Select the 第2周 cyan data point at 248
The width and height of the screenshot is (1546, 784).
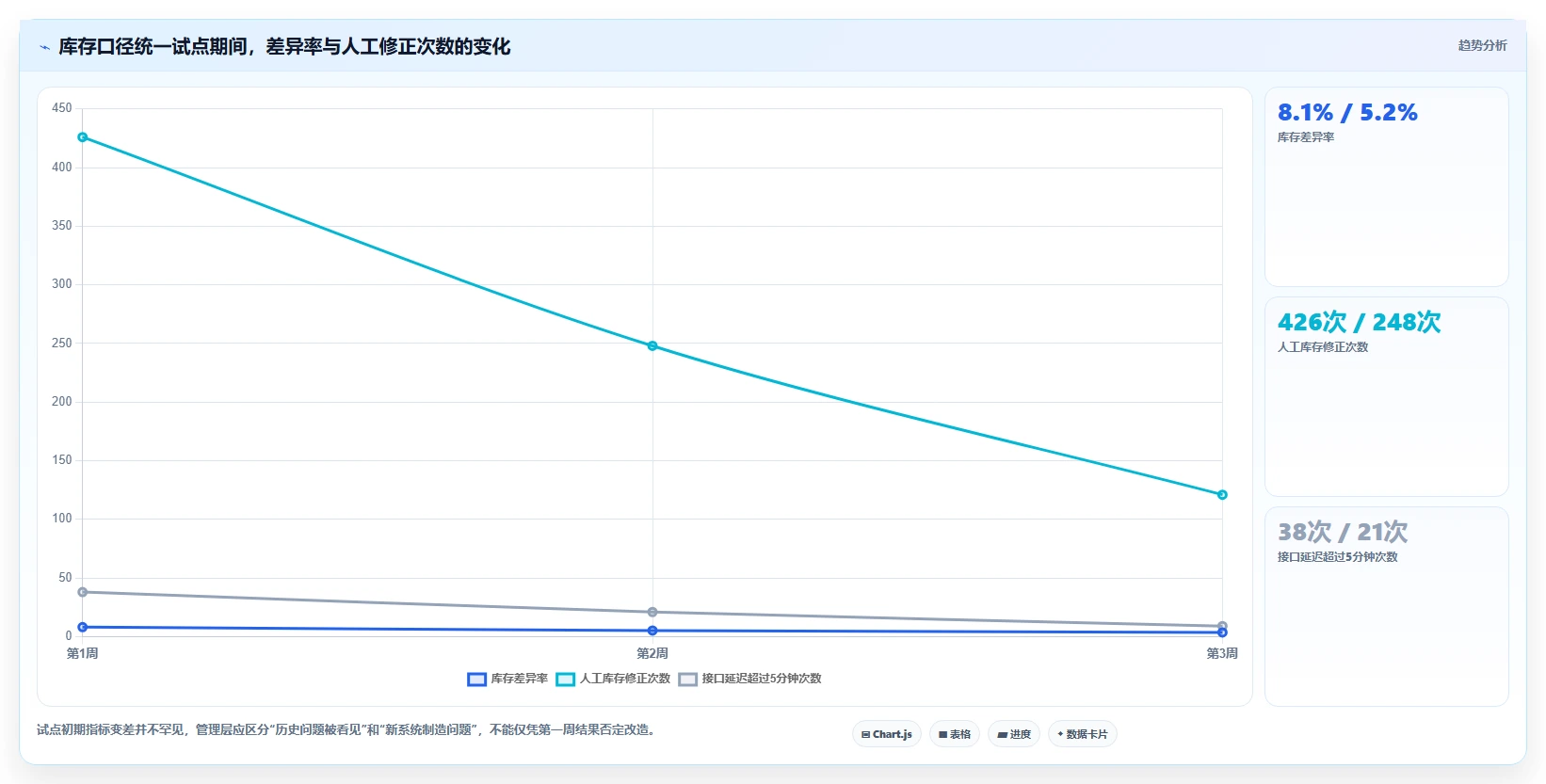coord(652,346)
